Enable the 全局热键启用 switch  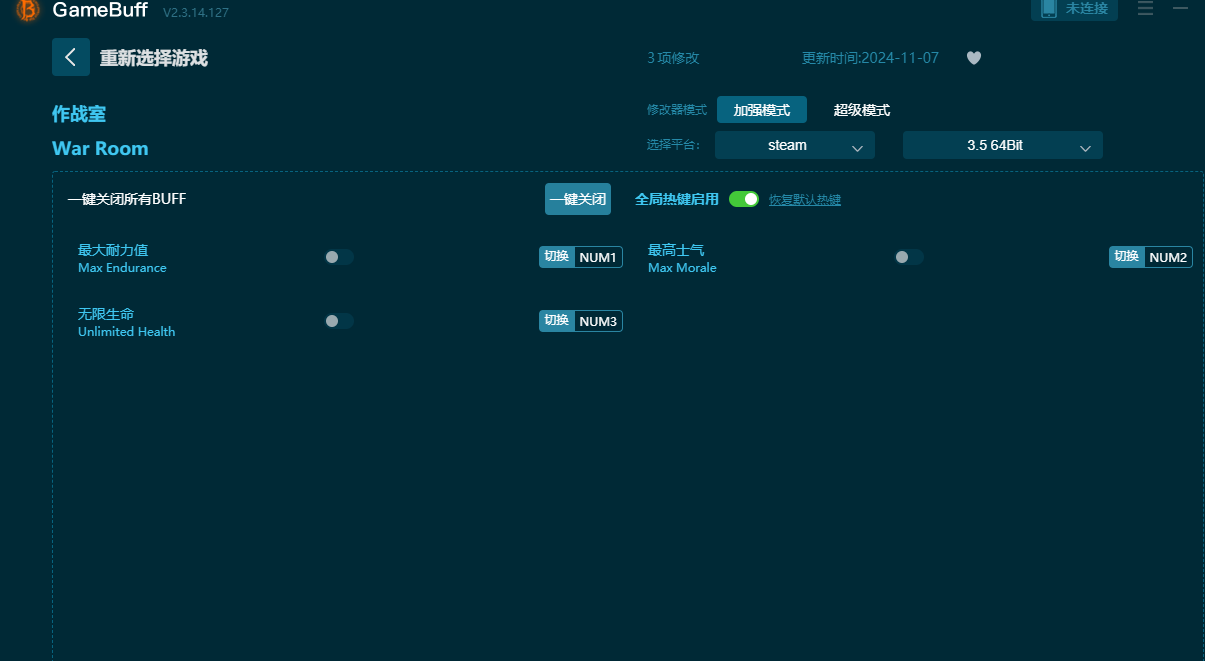click(x=744, y=199)
